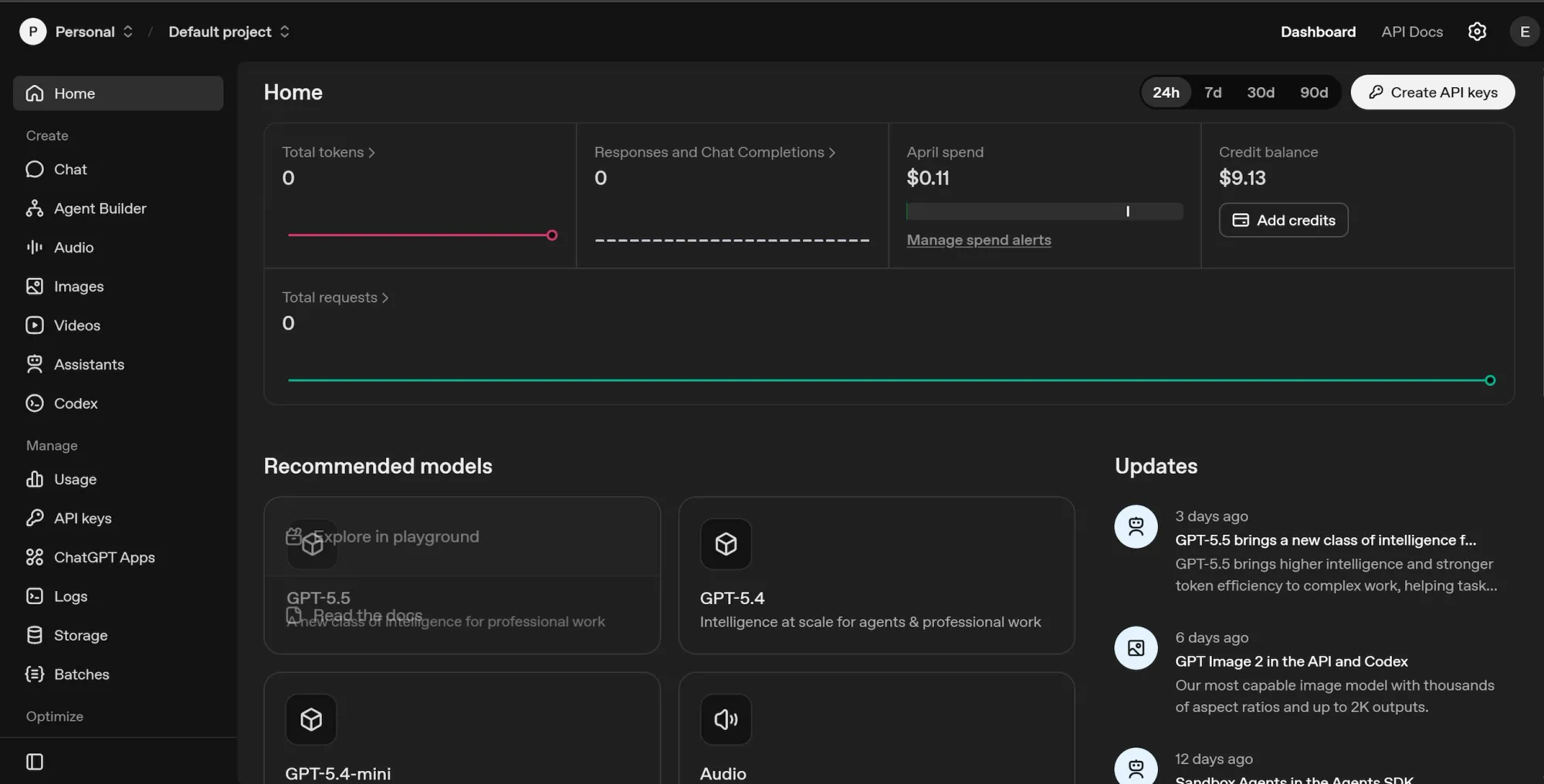Click the $0.11 April spend value

pos(928,178)
